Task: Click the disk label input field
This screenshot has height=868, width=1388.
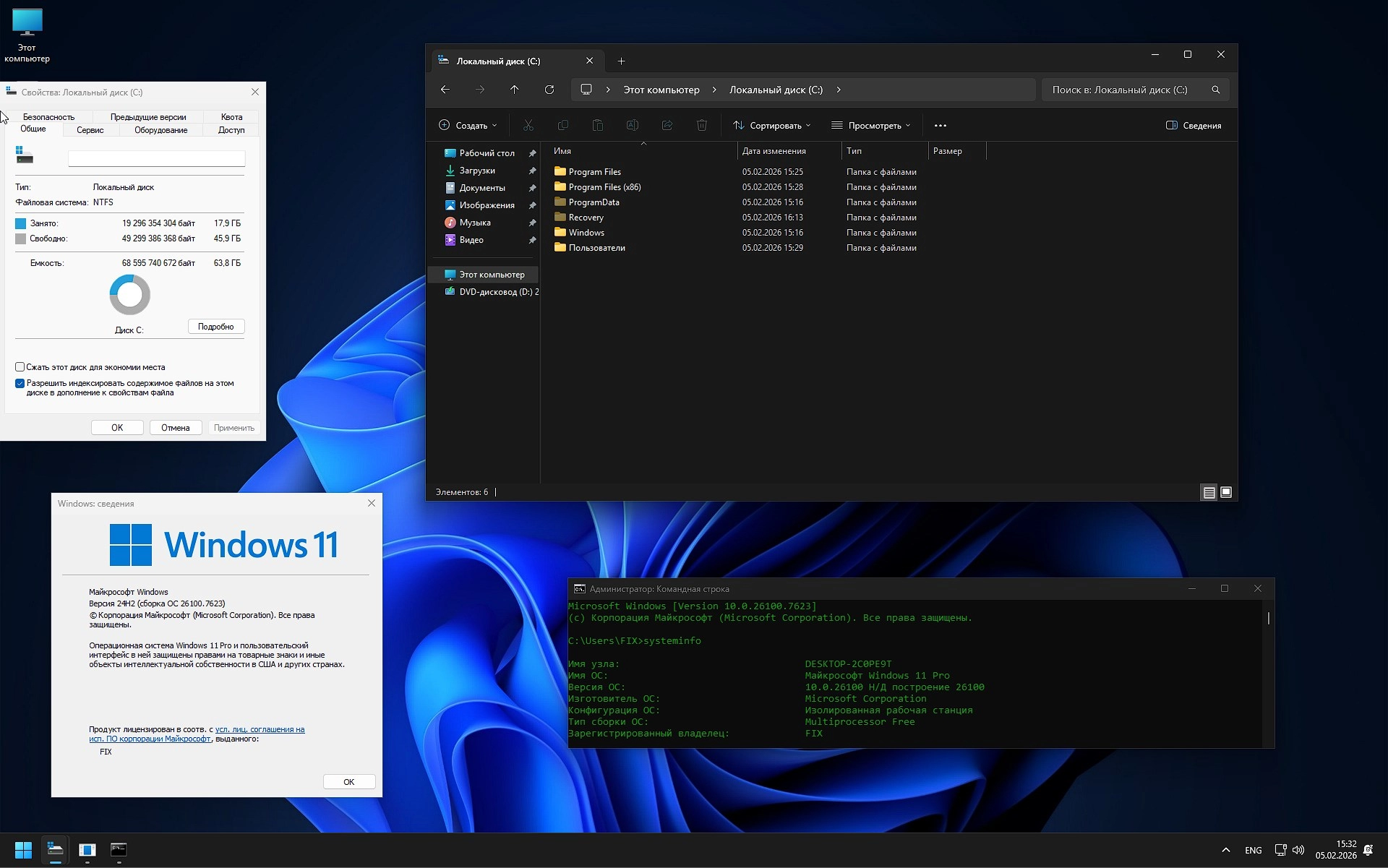Action: (x=156, y=158)
